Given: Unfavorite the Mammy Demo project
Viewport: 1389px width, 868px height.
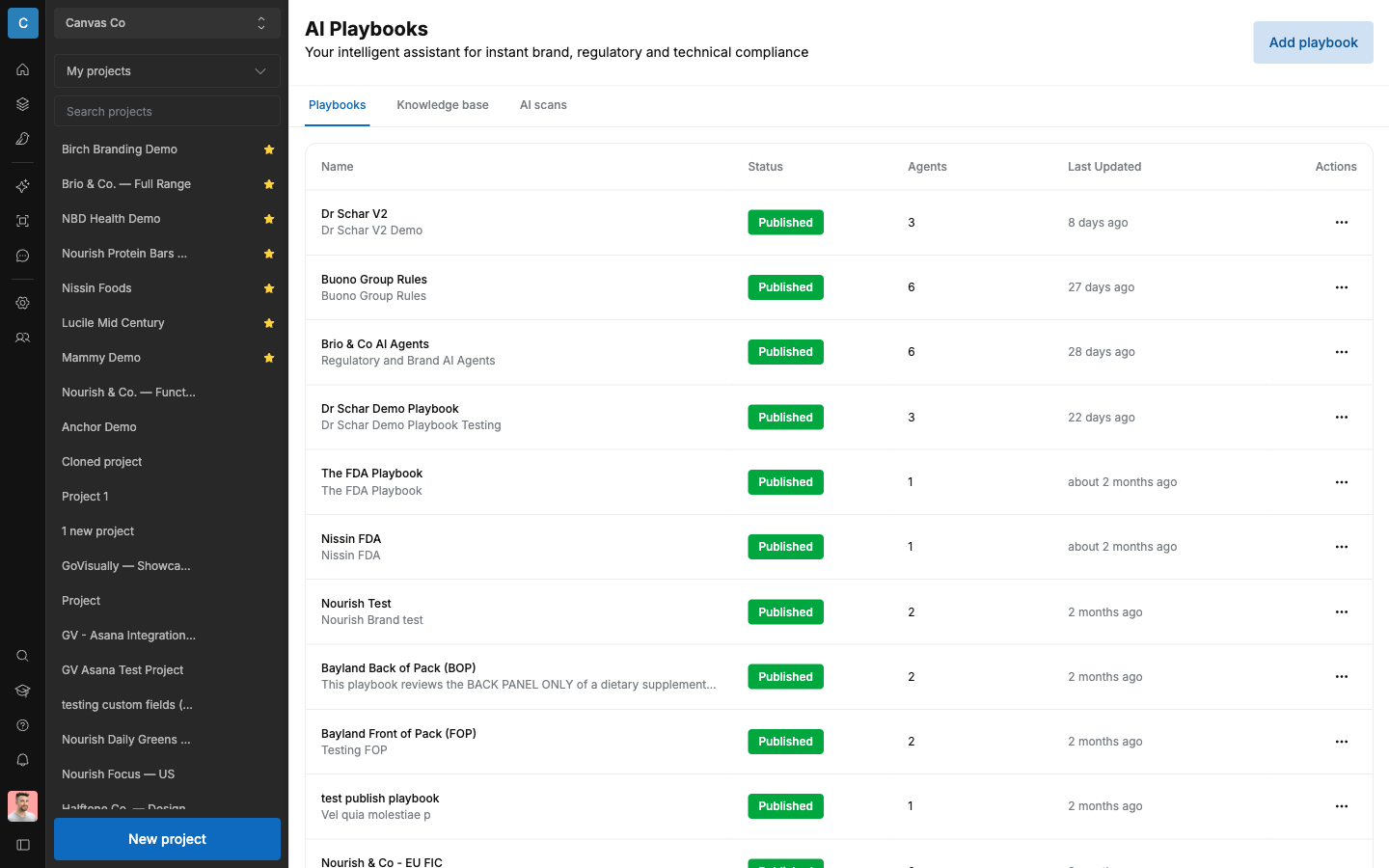Looking at the screenshot, I should (x=269, y=358).
